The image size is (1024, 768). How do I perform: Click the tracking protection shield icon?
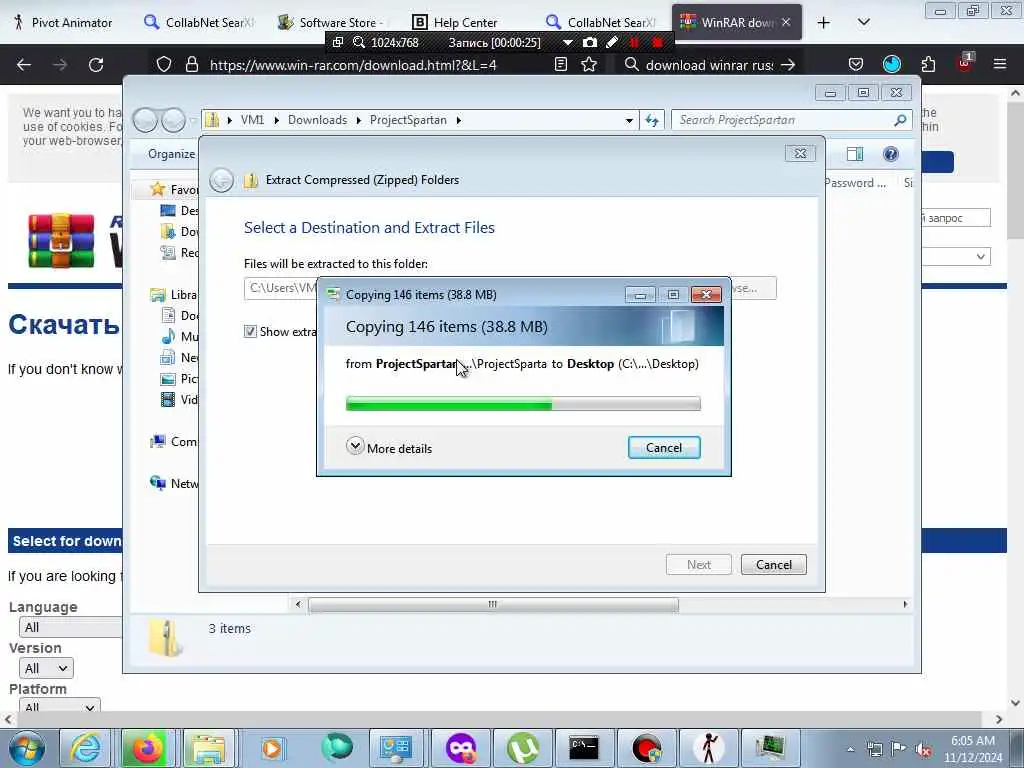click(x=164, y=65)
